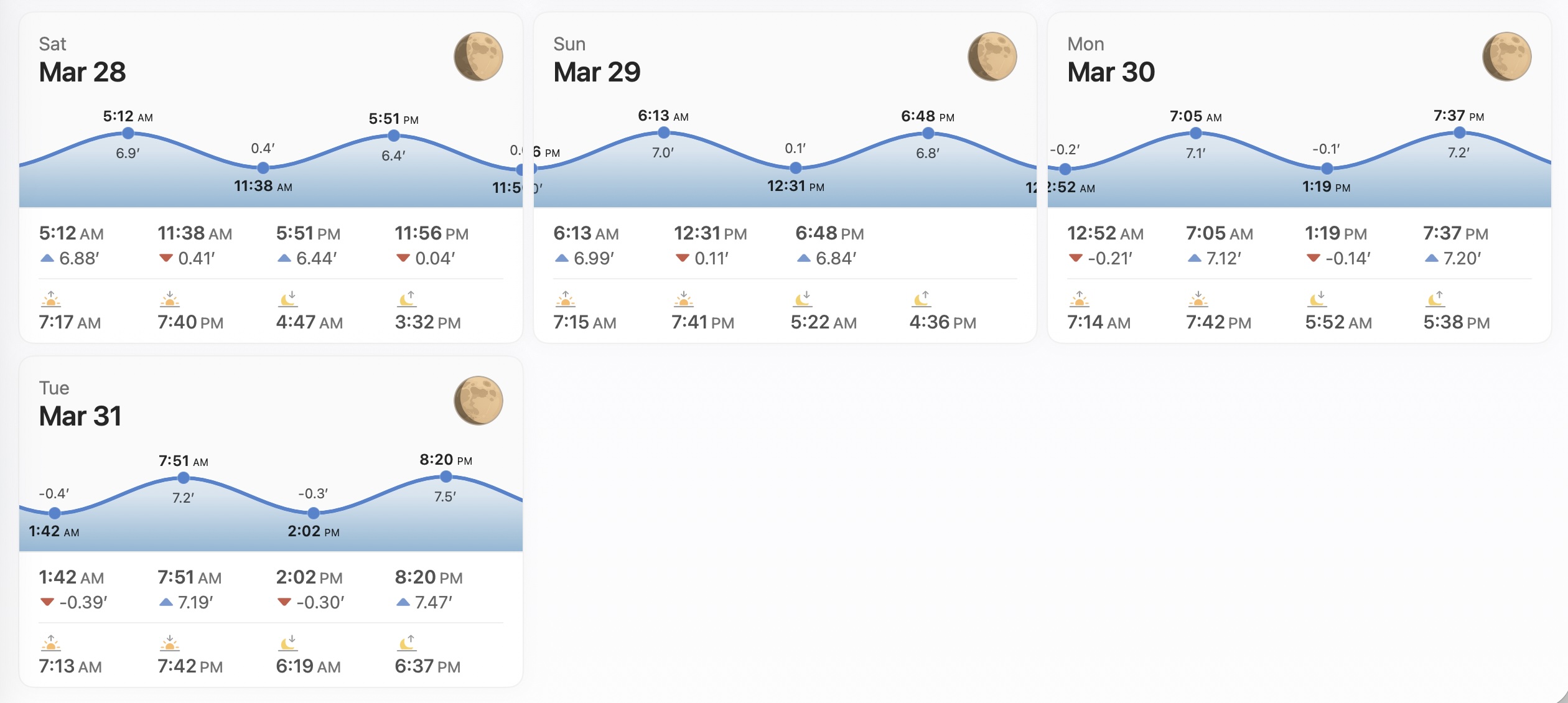Click the 12:52 AM tide entry for Monday

(x=1105, y=245)
